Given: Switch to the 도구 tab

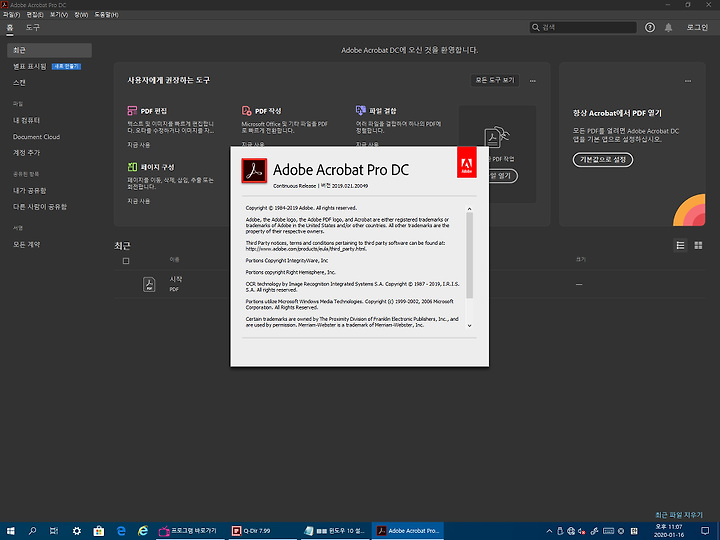Looking at the screenshot, I should coord(33,28).
